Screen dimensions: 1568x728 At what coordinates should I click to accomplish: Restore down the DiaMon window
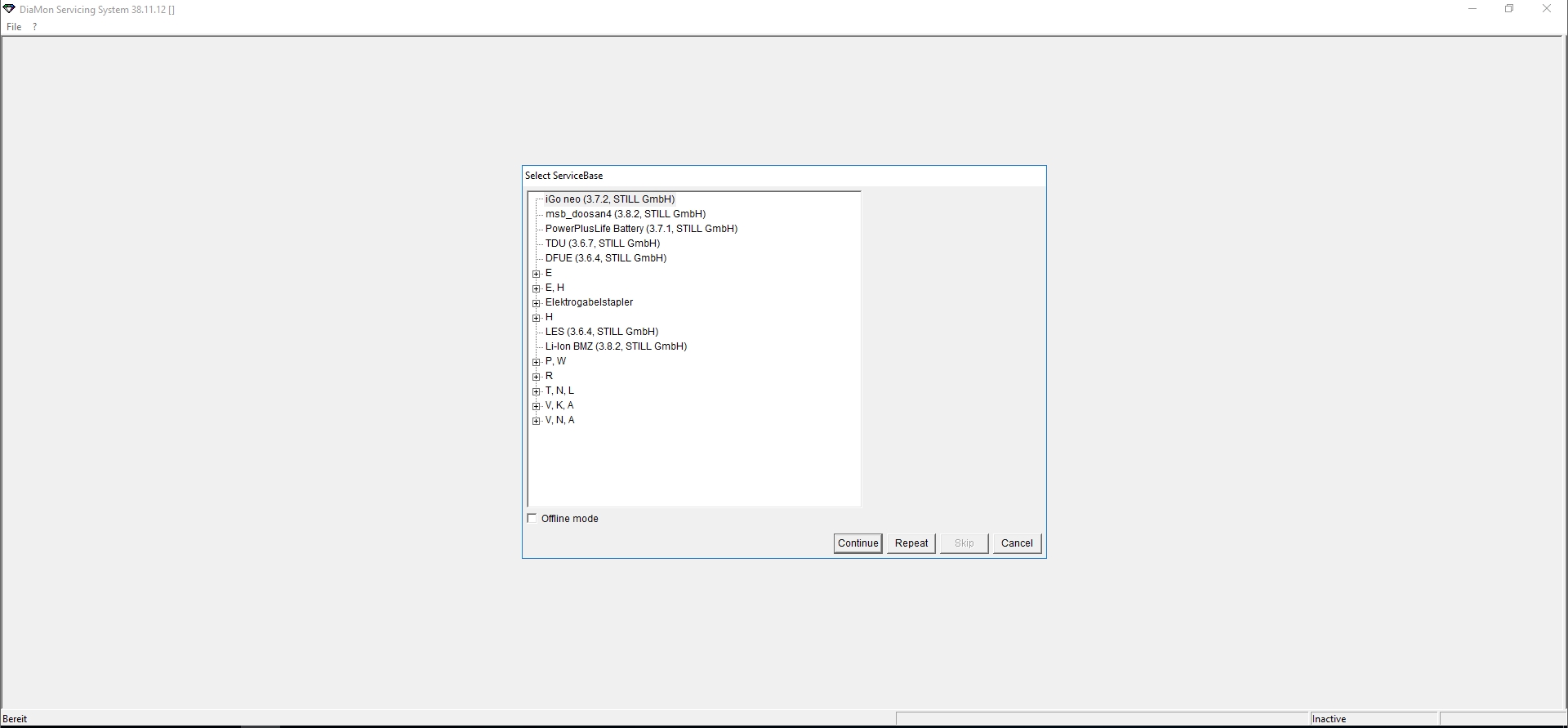(x=1509, y=9)
